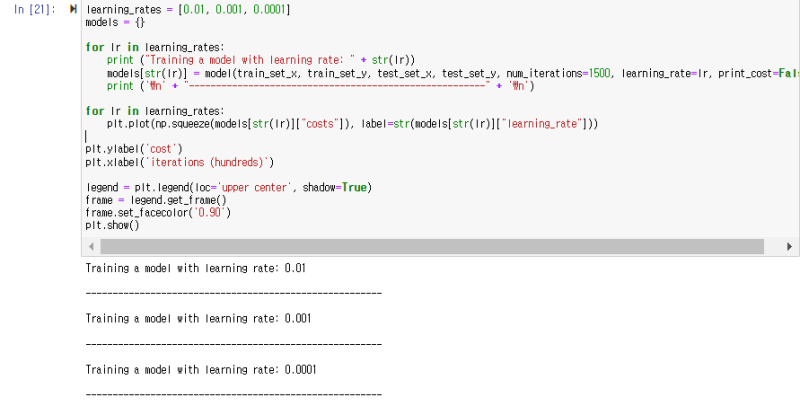Click the plt.plot(np.squeeze(...)) code line
The width and height of the screenshot is (800, 406).
coord(352,124)
